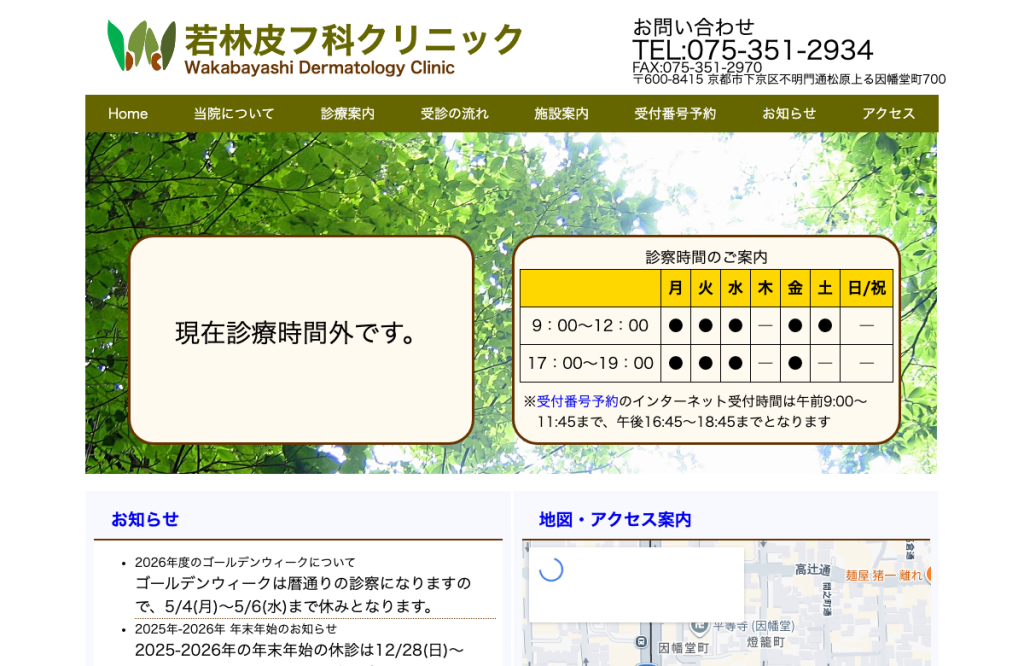Viewport: 1024px width, 666px height.
Task: Click TEL:075-351-2934 phone number
Action: pos(752,50)
